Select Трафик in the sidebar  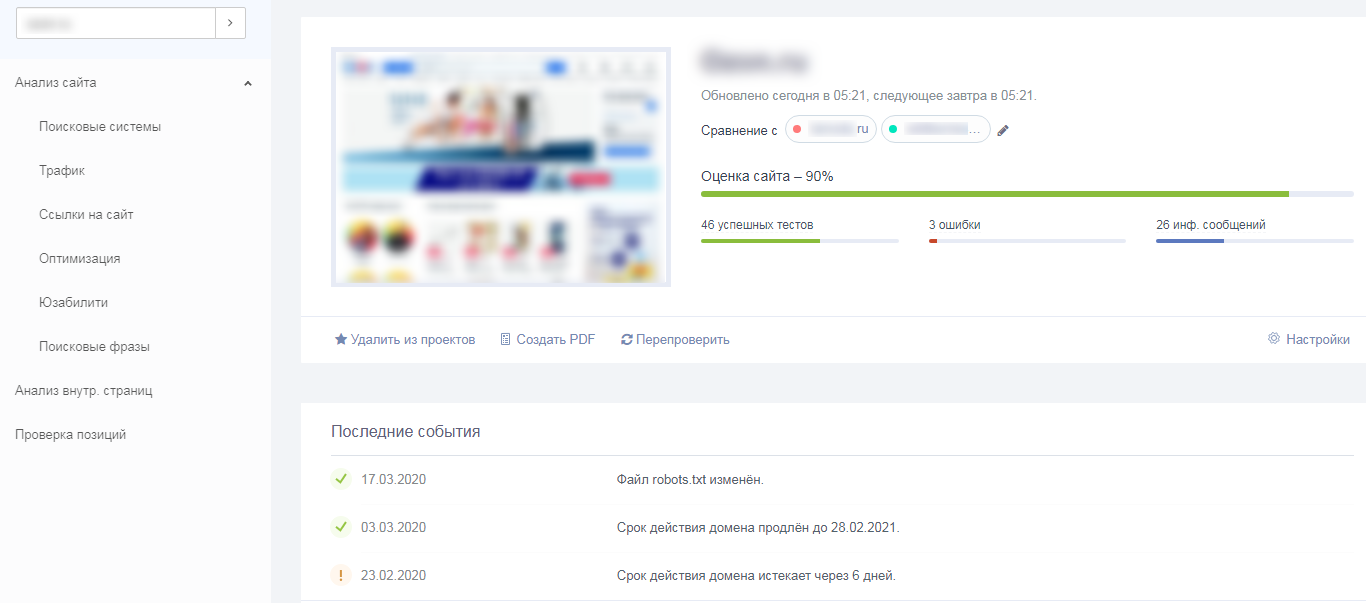pos(62,171)
